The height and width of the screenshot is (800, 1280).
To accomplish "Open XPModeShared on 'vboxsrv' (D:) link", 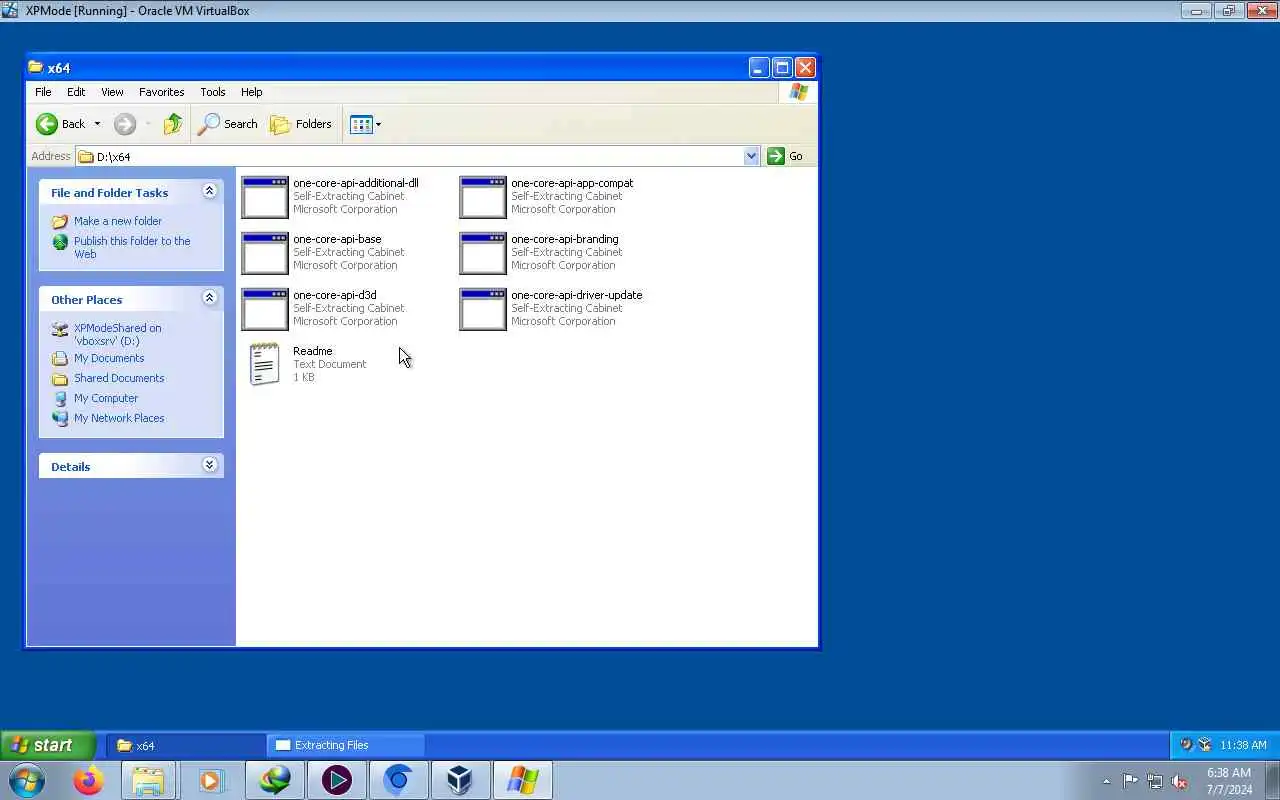I will (x=117, y=334).
